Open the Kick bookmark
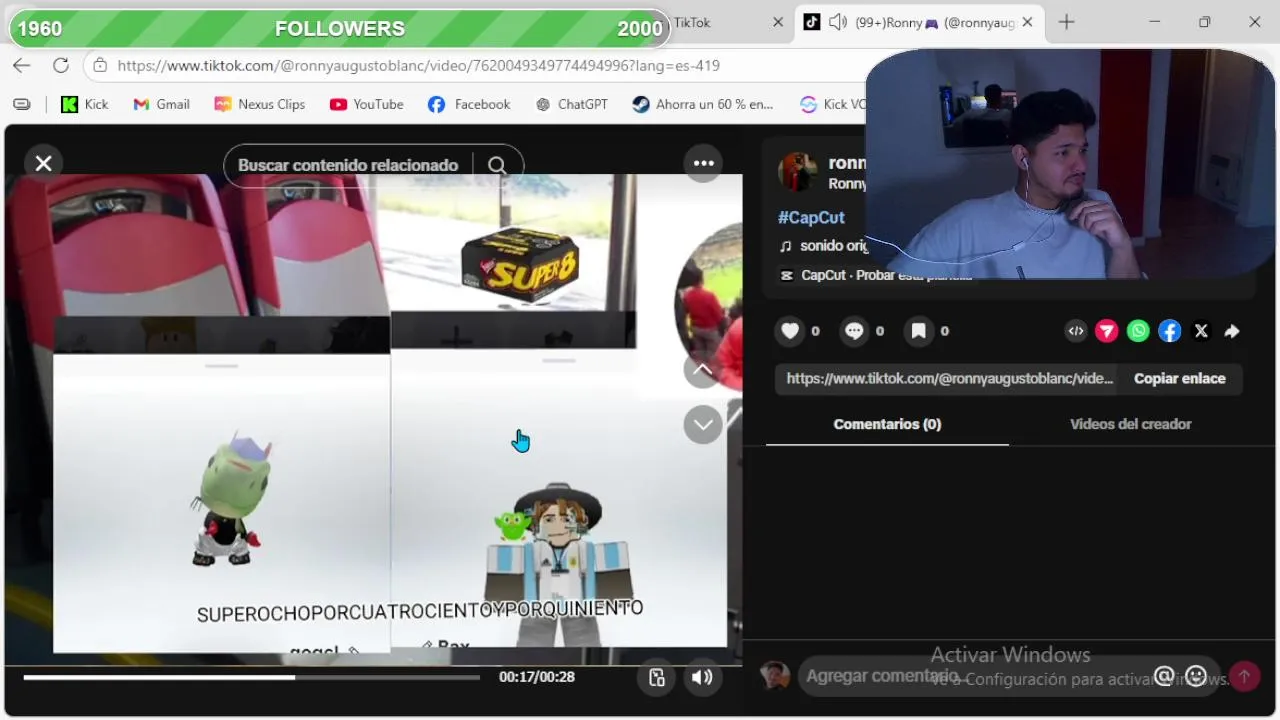 84,104
